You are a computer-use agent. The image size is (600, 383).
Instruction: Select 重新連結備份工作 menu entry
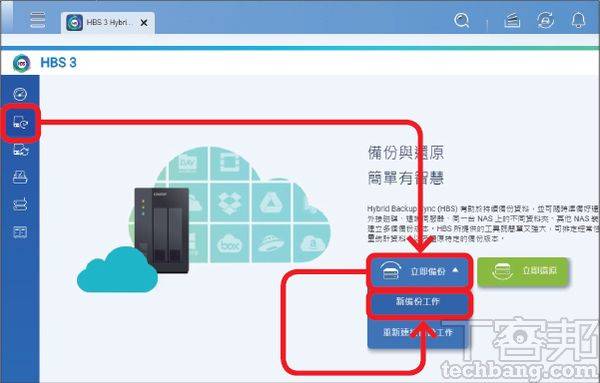418,332
